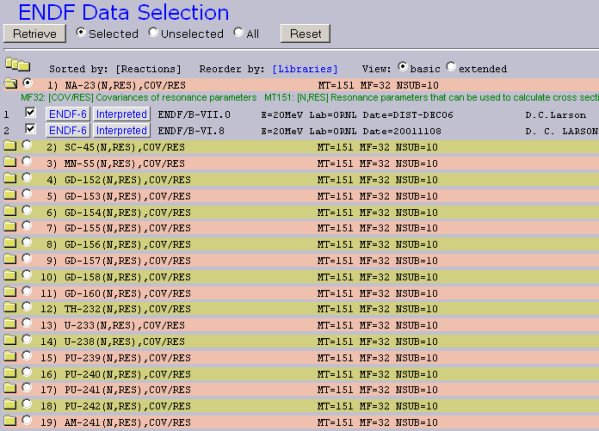Open the GD-153 folder icon
This screenshot has width=599, height=431.
click(x=10, y=195)
